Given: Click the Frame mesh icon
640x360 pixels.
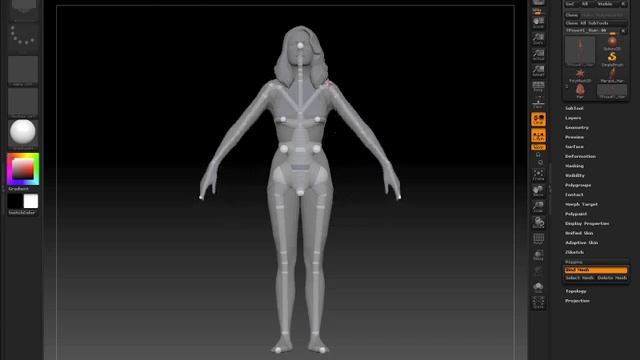Looking at the screenshot, I should pyautogui.click(x=538, y=175).
